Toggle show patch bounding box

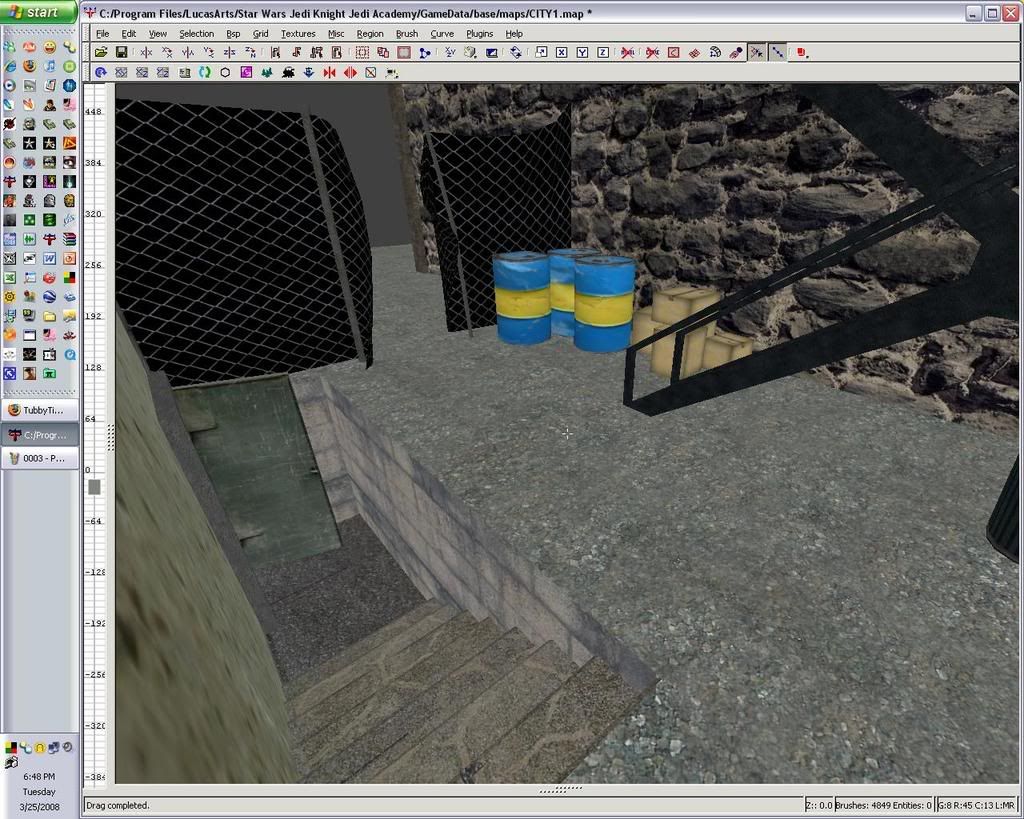coord(673,52)
